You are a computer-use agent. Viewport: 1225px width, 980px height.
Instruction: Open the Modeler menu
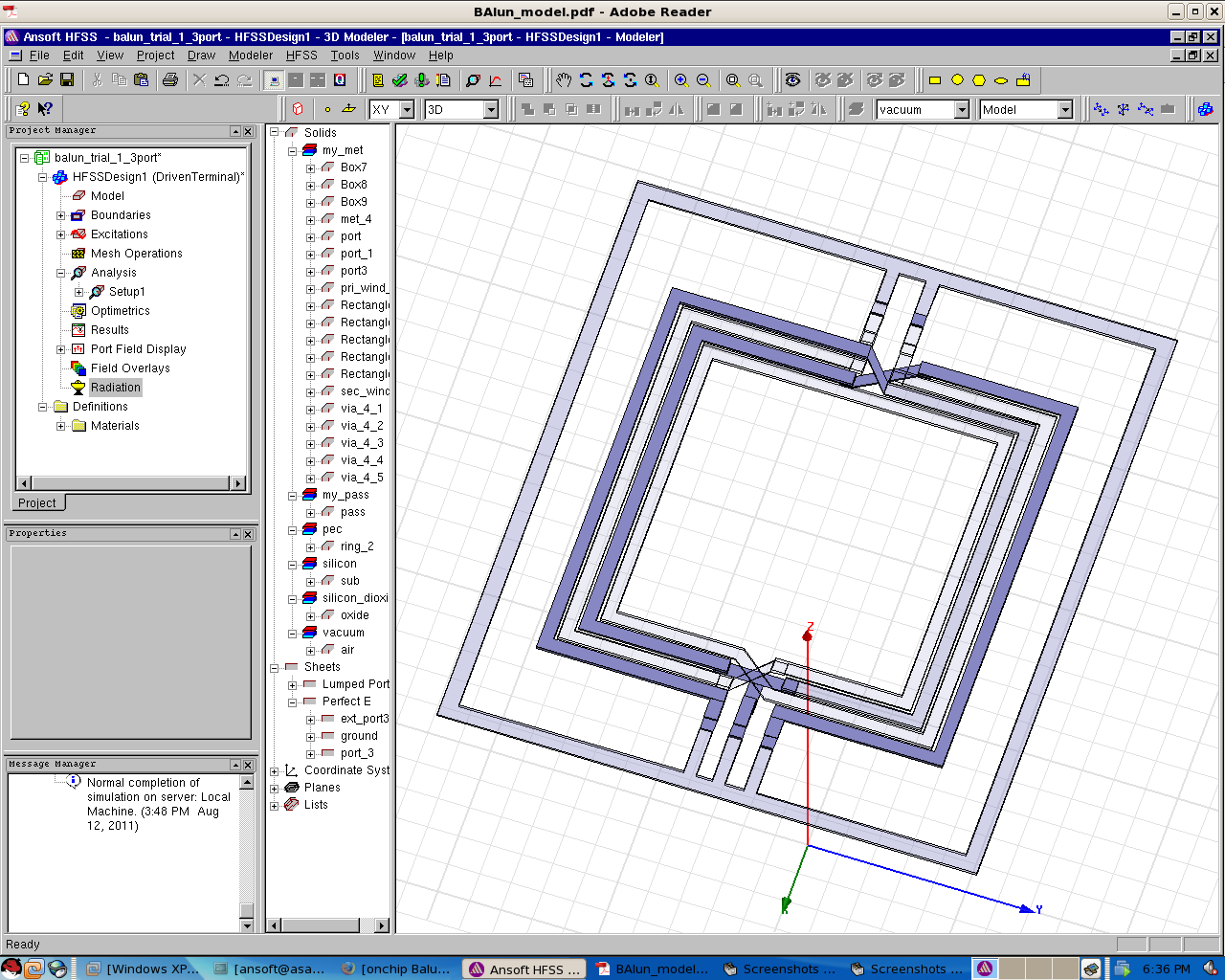[250, 56]
